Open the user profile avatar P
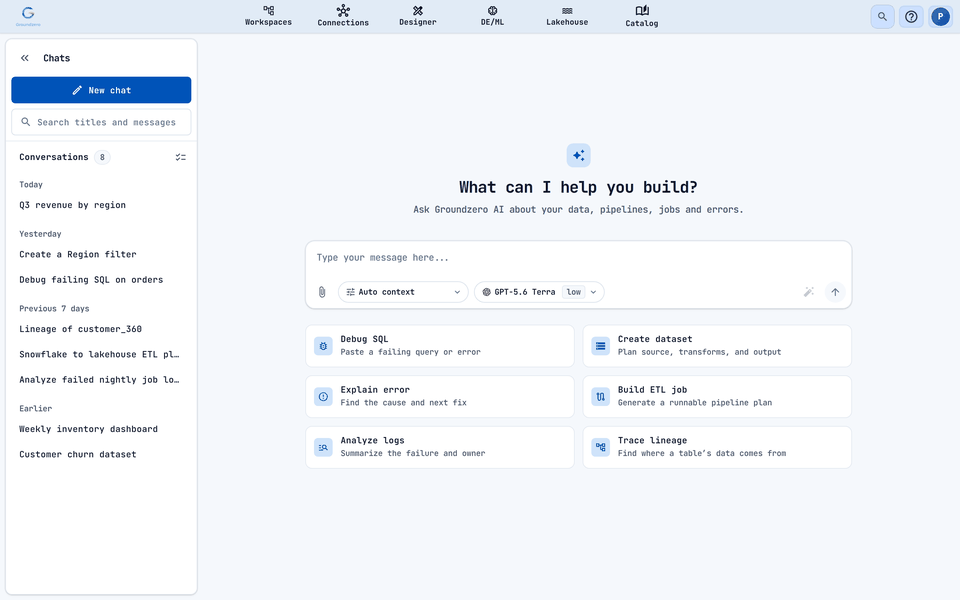The height and width of the screenshot is (600, 960). [x=940, y=17]
